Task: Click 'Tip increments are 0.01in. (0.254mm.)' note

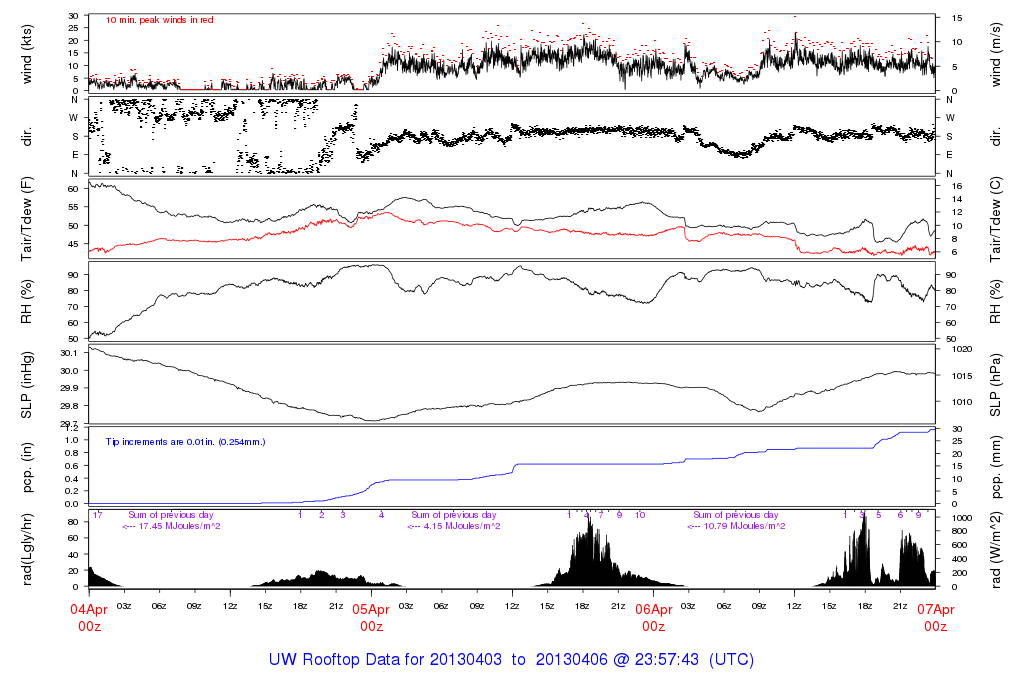Action: (x=185, y=442)
